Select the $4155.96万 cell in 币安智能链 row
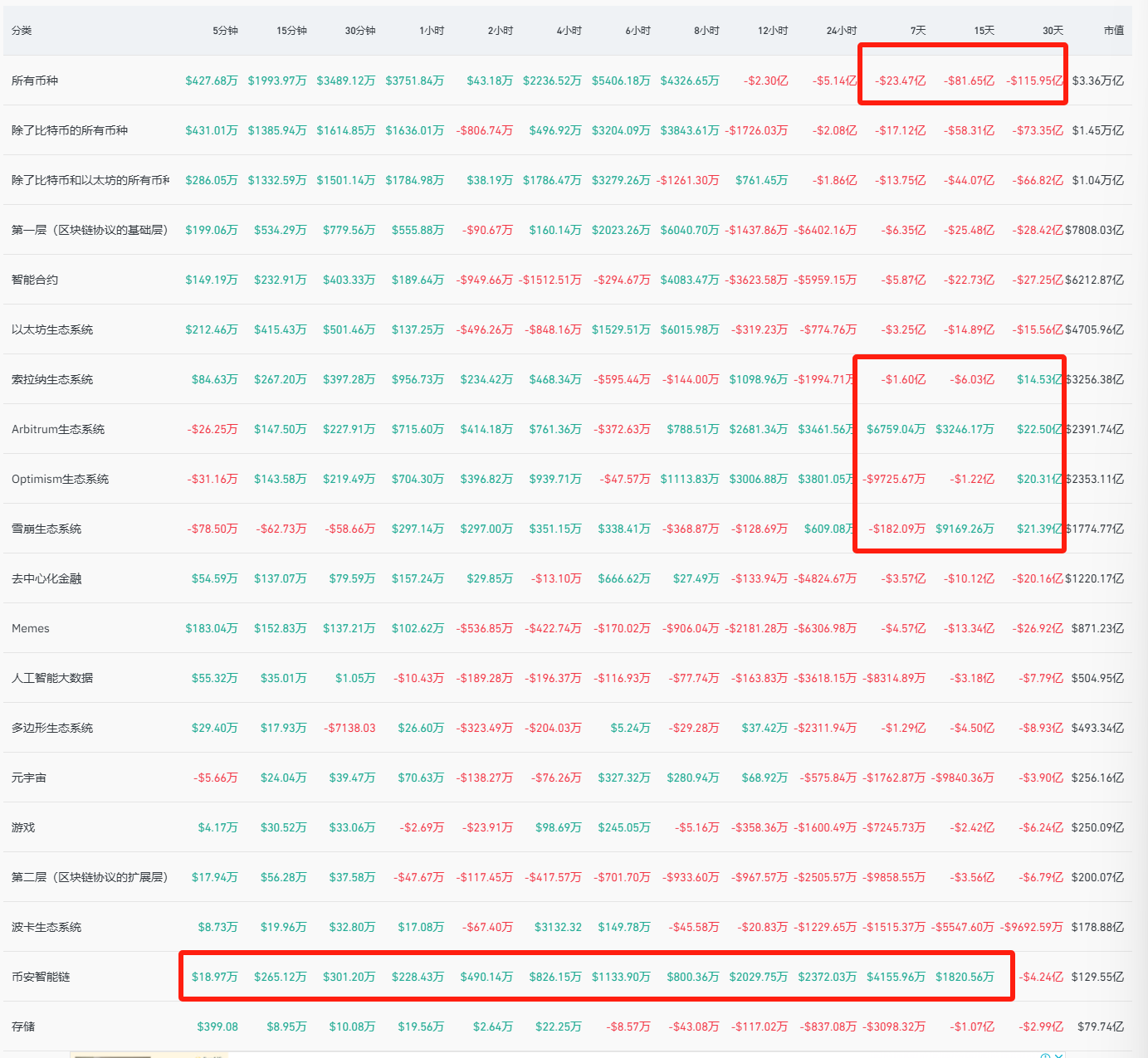This screenshot has height=1058, width=1148. point(896,977)
